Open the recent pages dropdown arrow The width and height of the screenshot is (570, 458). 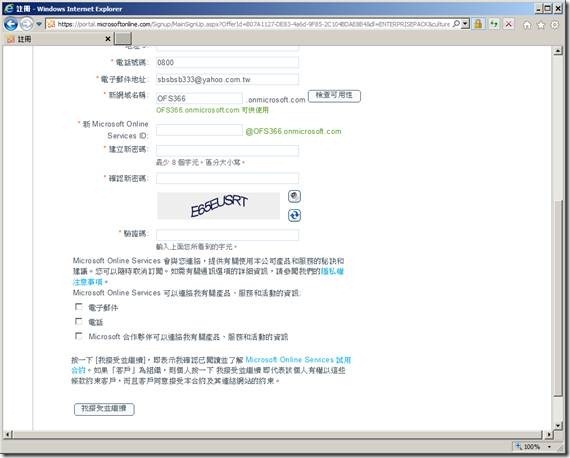(x=39, y=24)
